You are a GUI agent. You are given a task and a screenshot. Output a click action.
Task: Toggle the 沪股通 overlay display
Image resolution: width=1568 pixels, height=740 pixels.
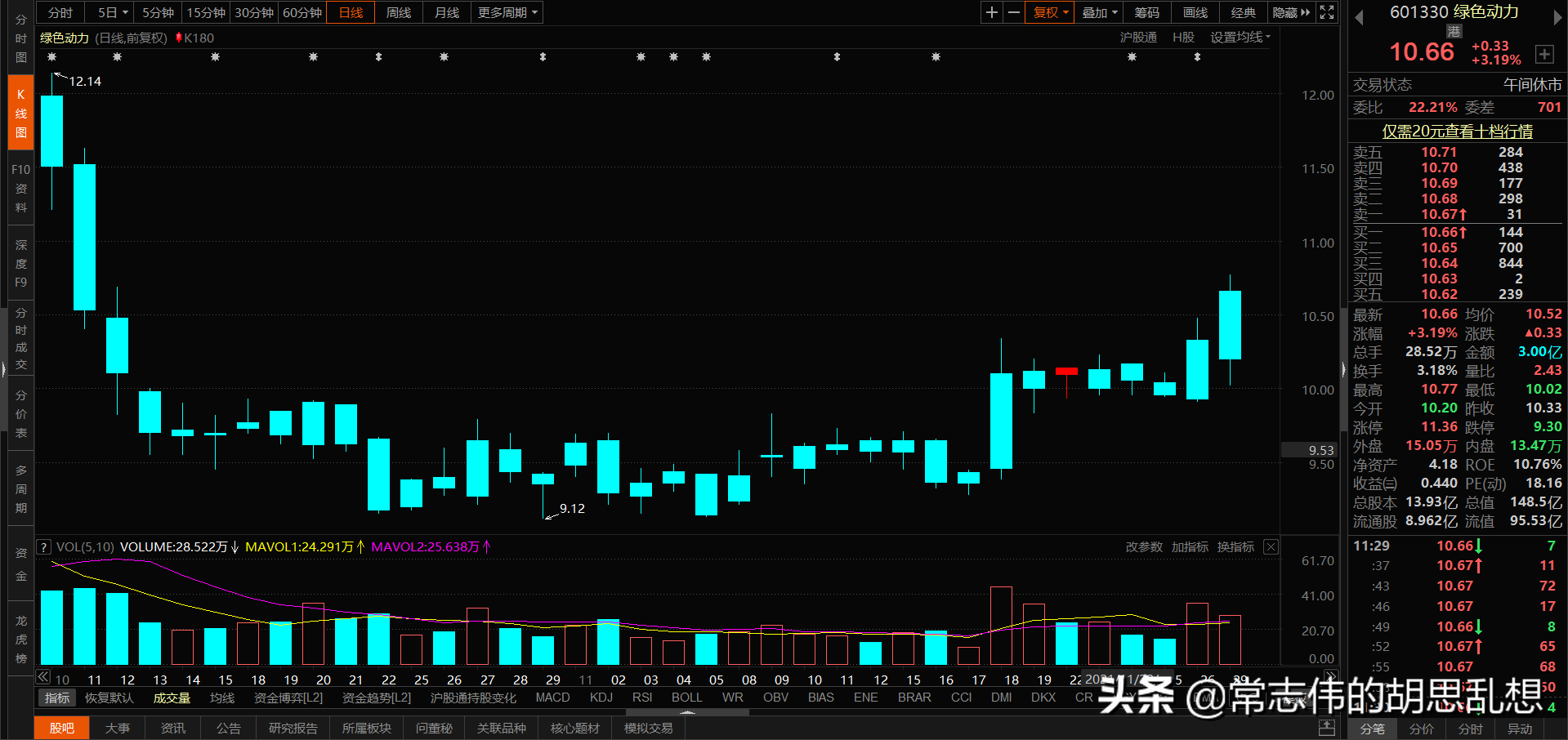pos(1140,37)
